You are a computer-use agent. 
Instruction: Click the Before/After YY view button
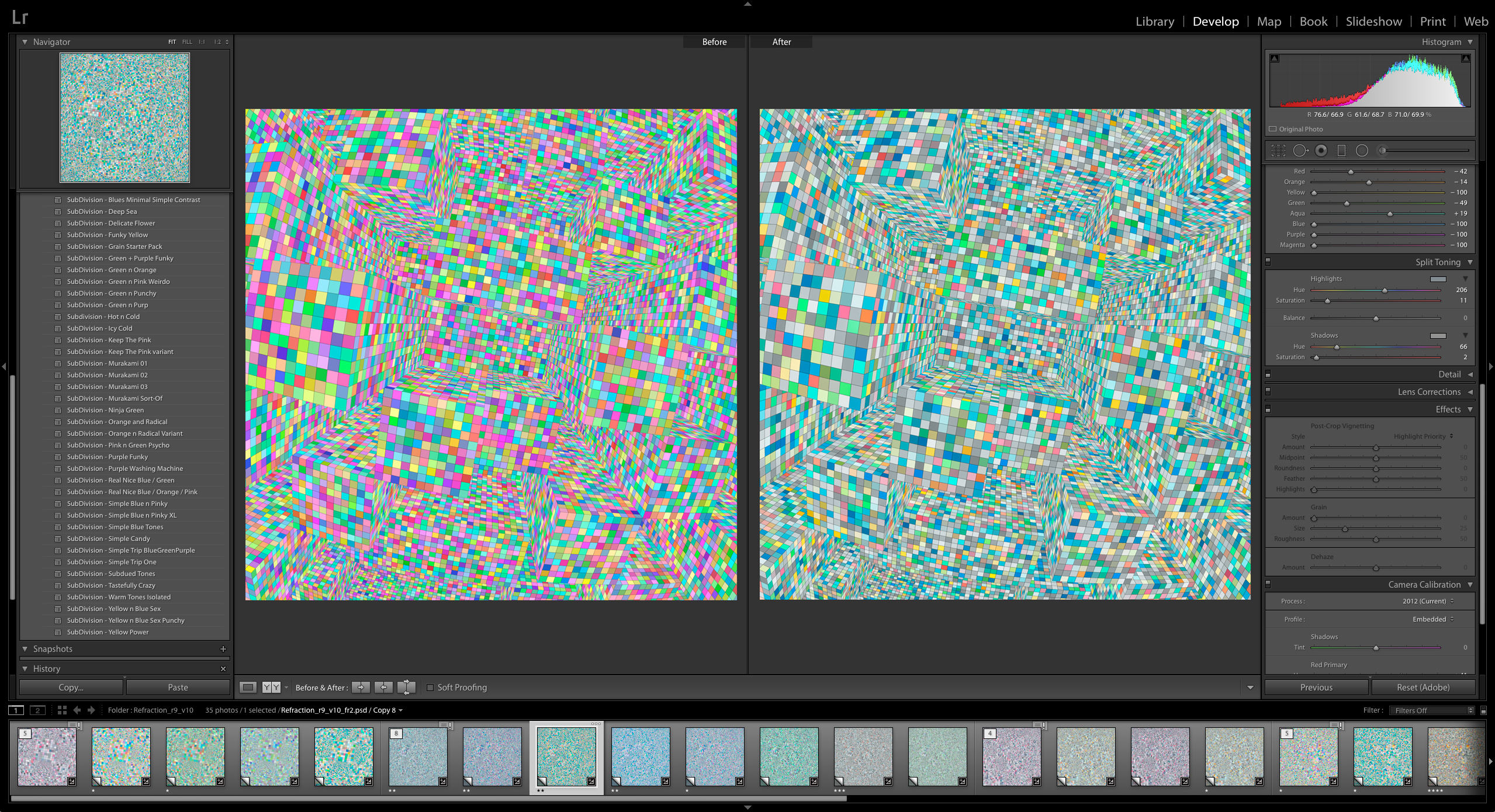coord(271,688)
